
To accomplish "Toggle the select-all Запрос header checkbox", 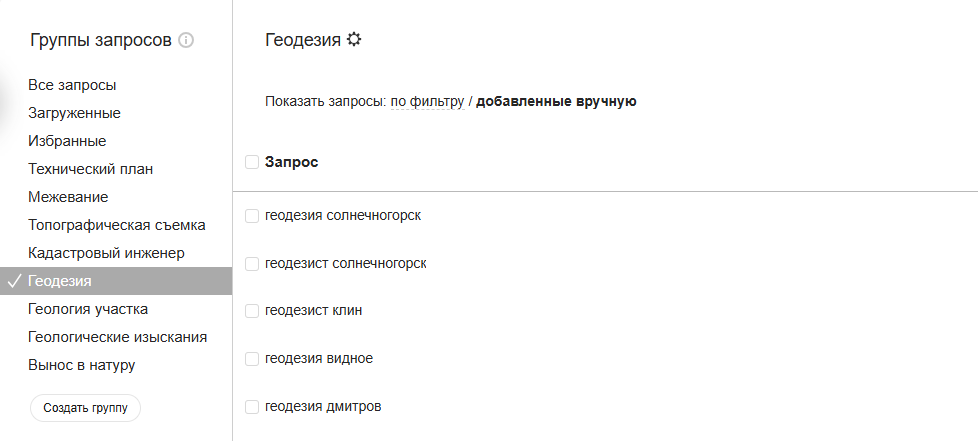I will pos(252,162).
